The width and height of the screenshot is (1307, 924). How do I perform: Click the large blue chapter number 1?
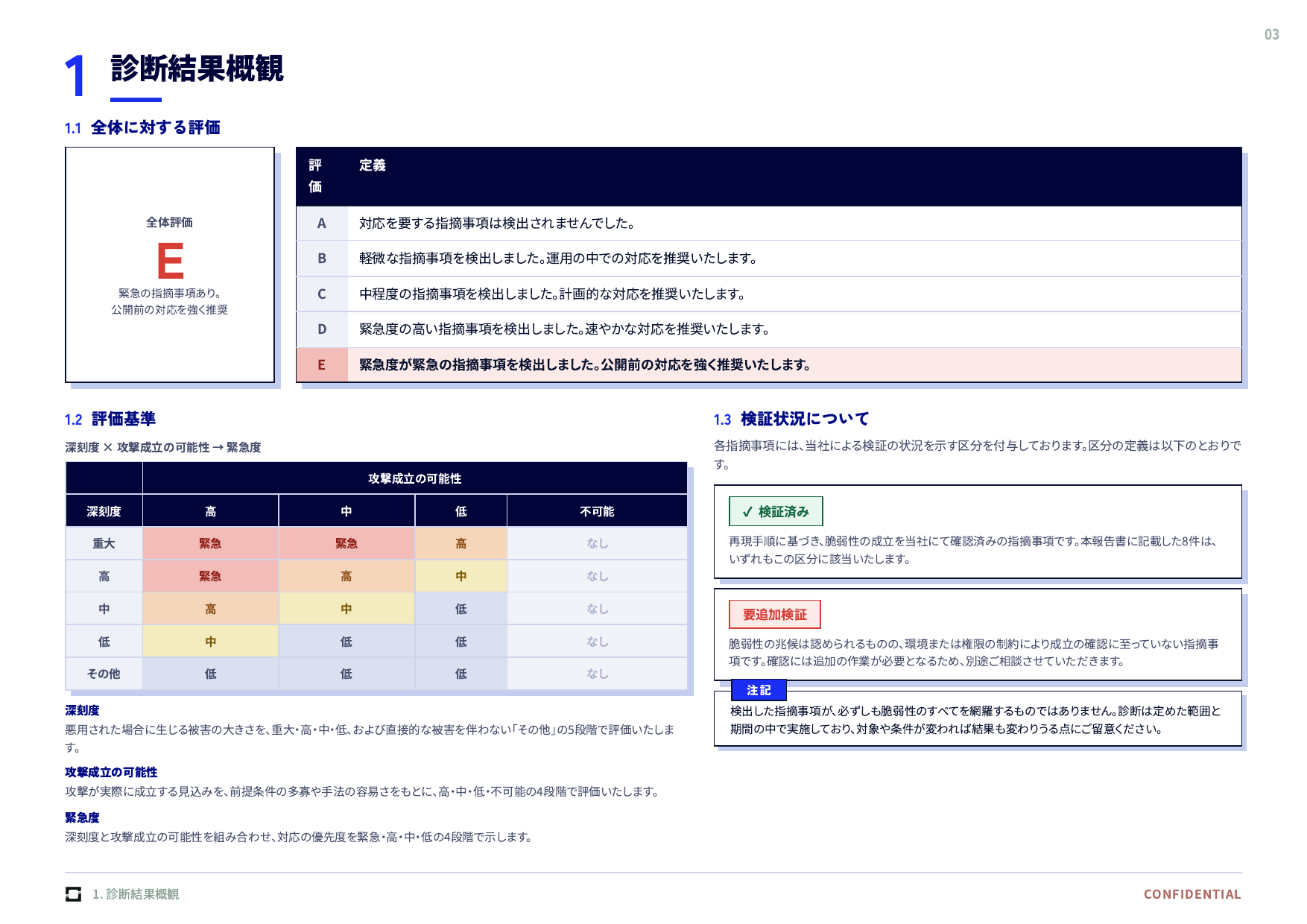[x=75, y=76]
